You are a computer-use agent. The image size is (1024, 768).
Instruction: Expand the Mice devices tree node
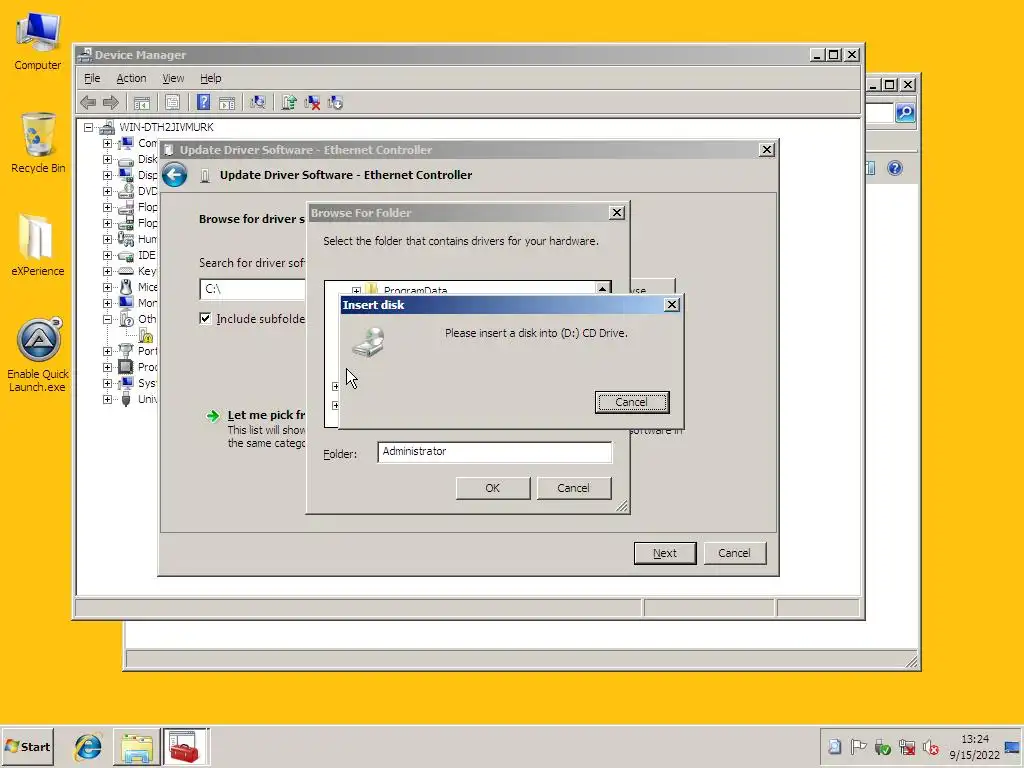[x=107, y=287]
